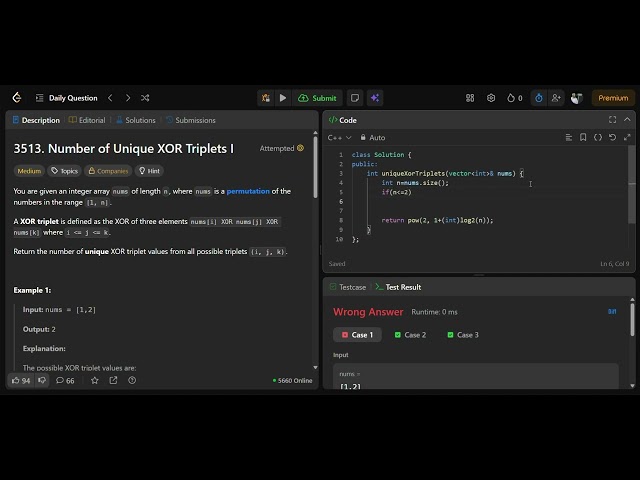This screenshot has width=640, height=480.
Task: Toggle the timer stopwatch icon
Action: pyautogui.click(x=539, y=98)
